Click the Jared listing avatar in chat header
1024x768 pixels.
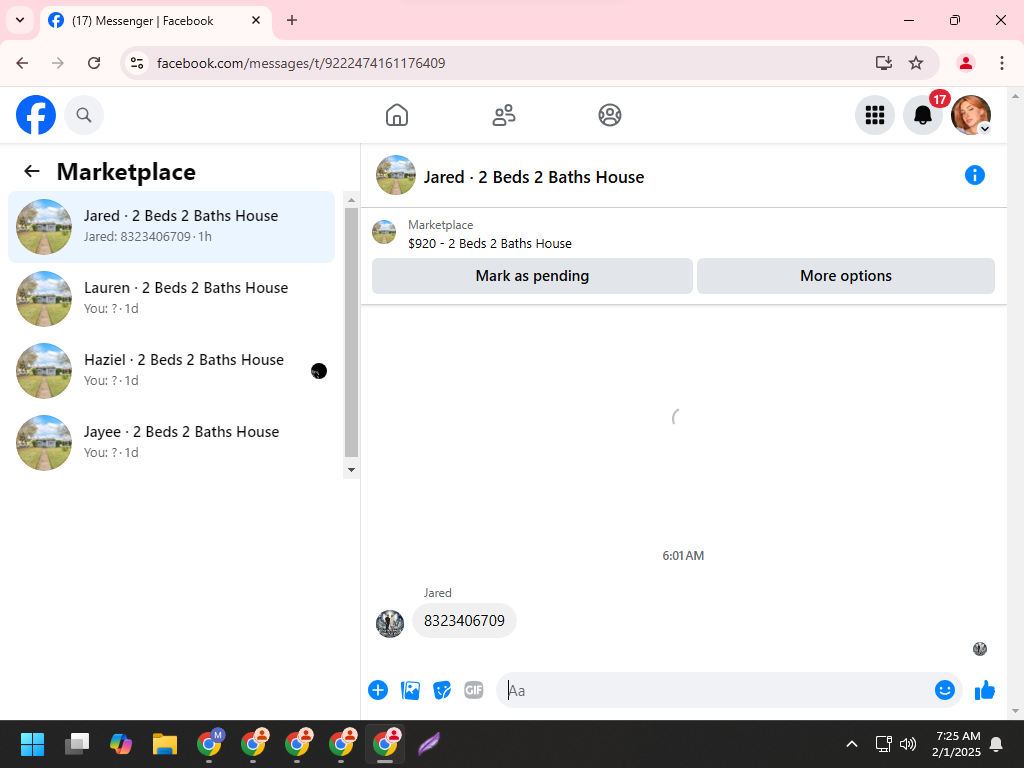(x=396, y=175)
